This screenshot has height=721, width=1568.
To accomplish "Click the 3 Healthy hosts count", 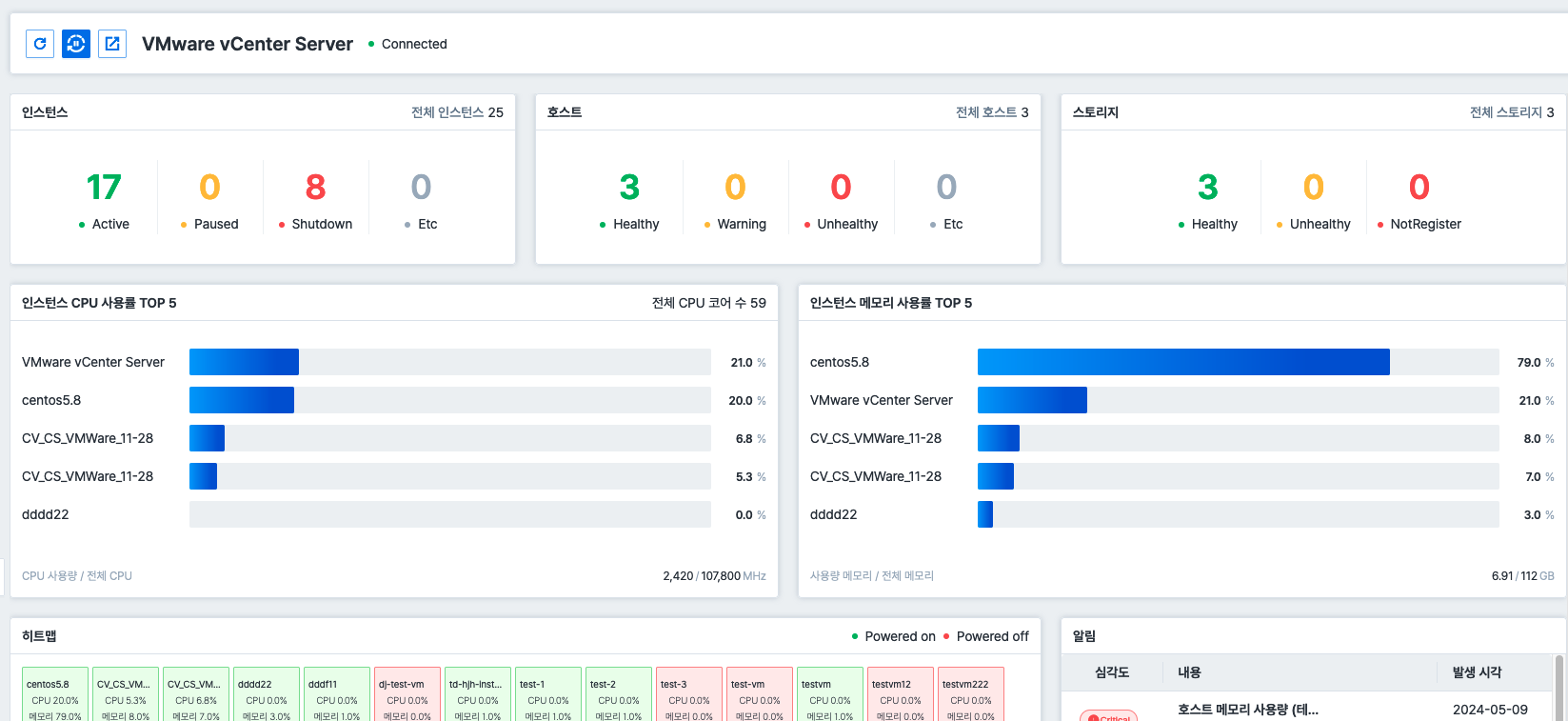I will (x=629, y=188).
